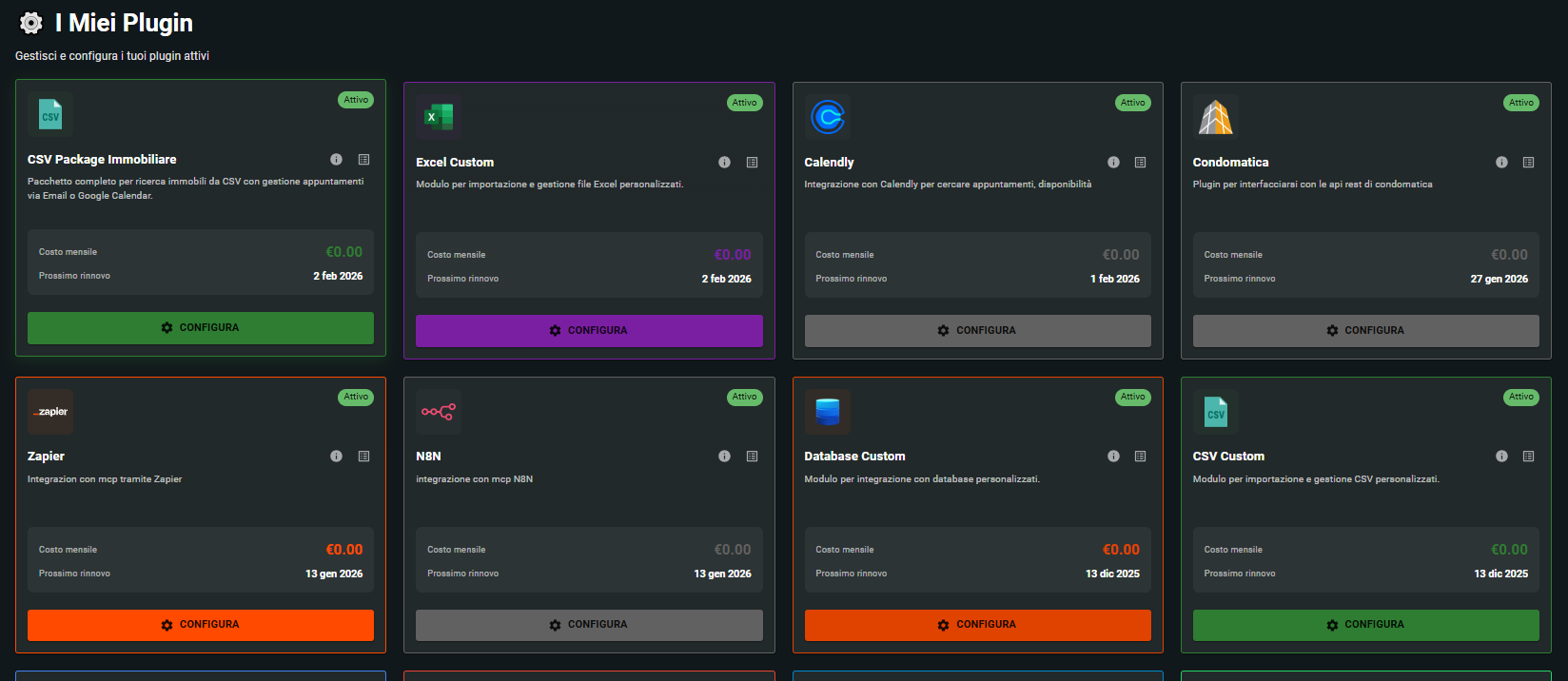Click the gear icon beside I Miei Plugin

click(x=31, y=23)
